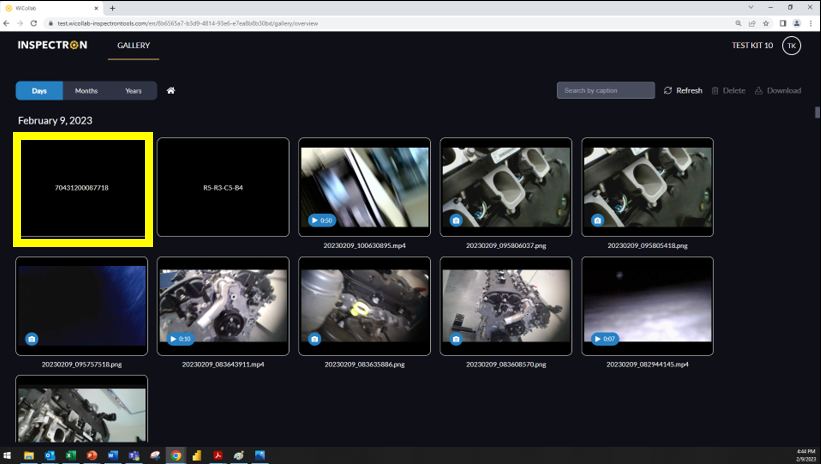
Task: Open the Gallery tab
Action: pos(133,46)
